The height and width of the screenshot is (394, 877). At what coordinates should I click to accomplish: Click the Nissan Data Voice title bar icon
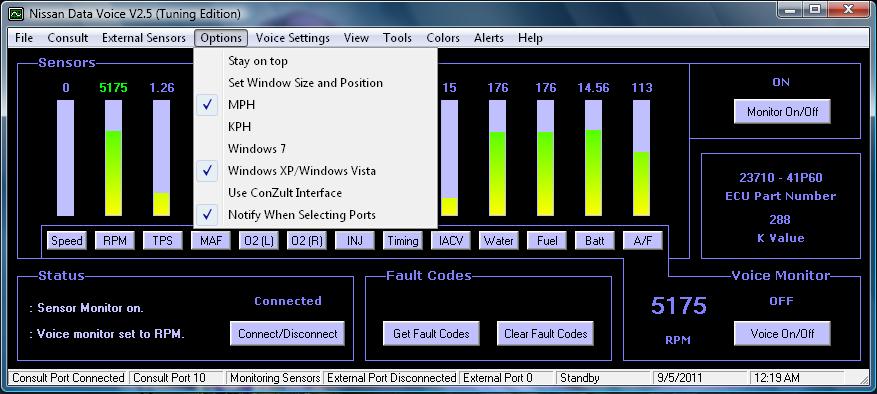16,13
